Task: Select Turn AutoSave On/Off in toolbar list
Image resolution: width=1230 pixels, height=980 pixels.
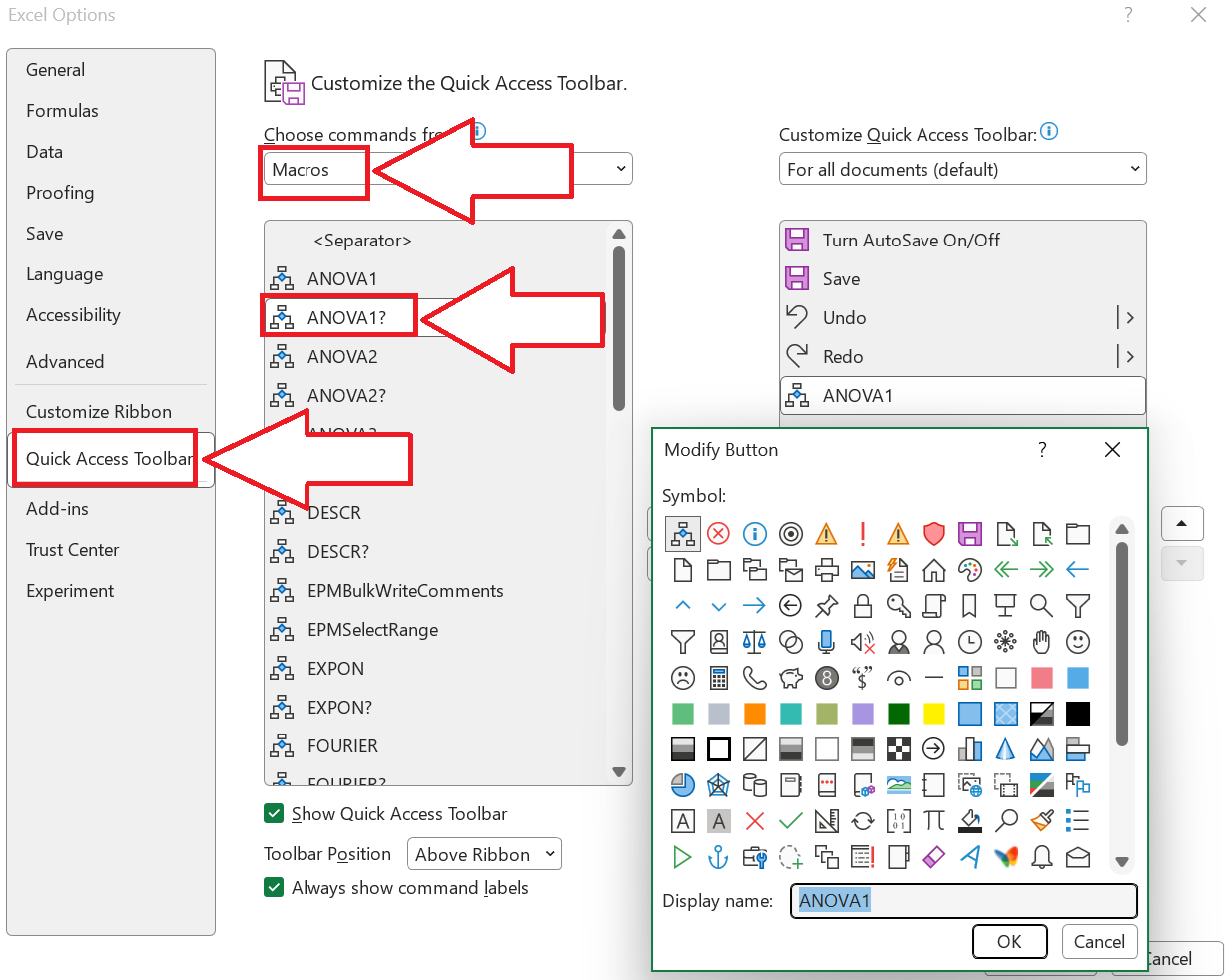Action: [x=962, y=241]
